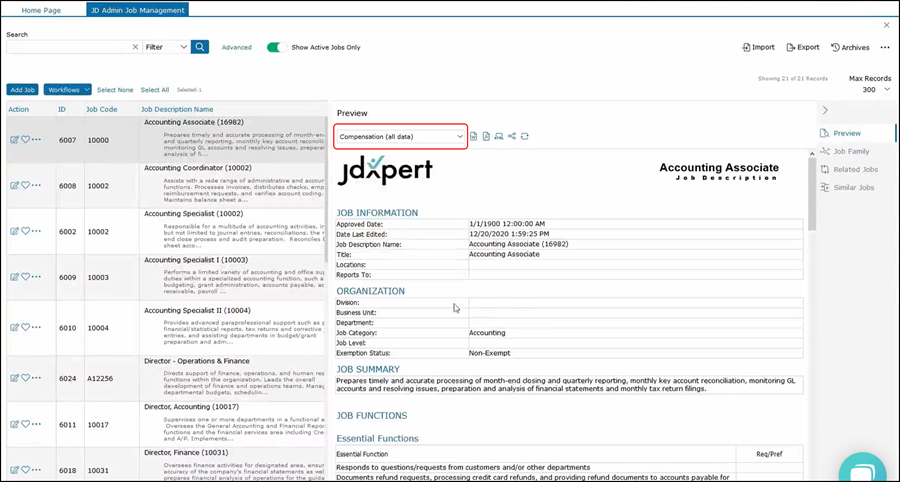The height and width of the screenshot is (483, 900).
Task: Collapse the side panel with chevron arrow
Action: click(x=824, y=110)
